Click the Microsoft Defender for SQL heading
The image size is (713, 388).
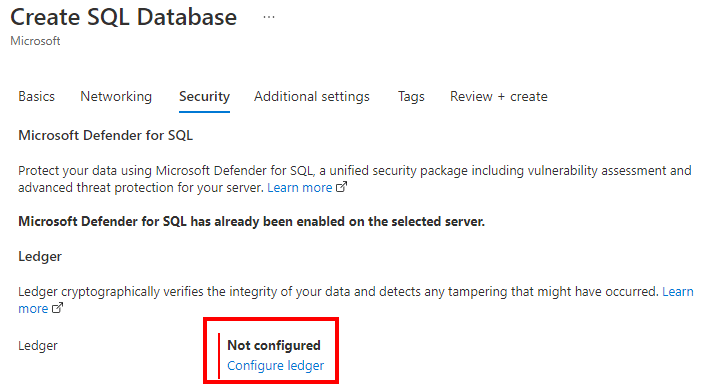[x=105, y=136]
